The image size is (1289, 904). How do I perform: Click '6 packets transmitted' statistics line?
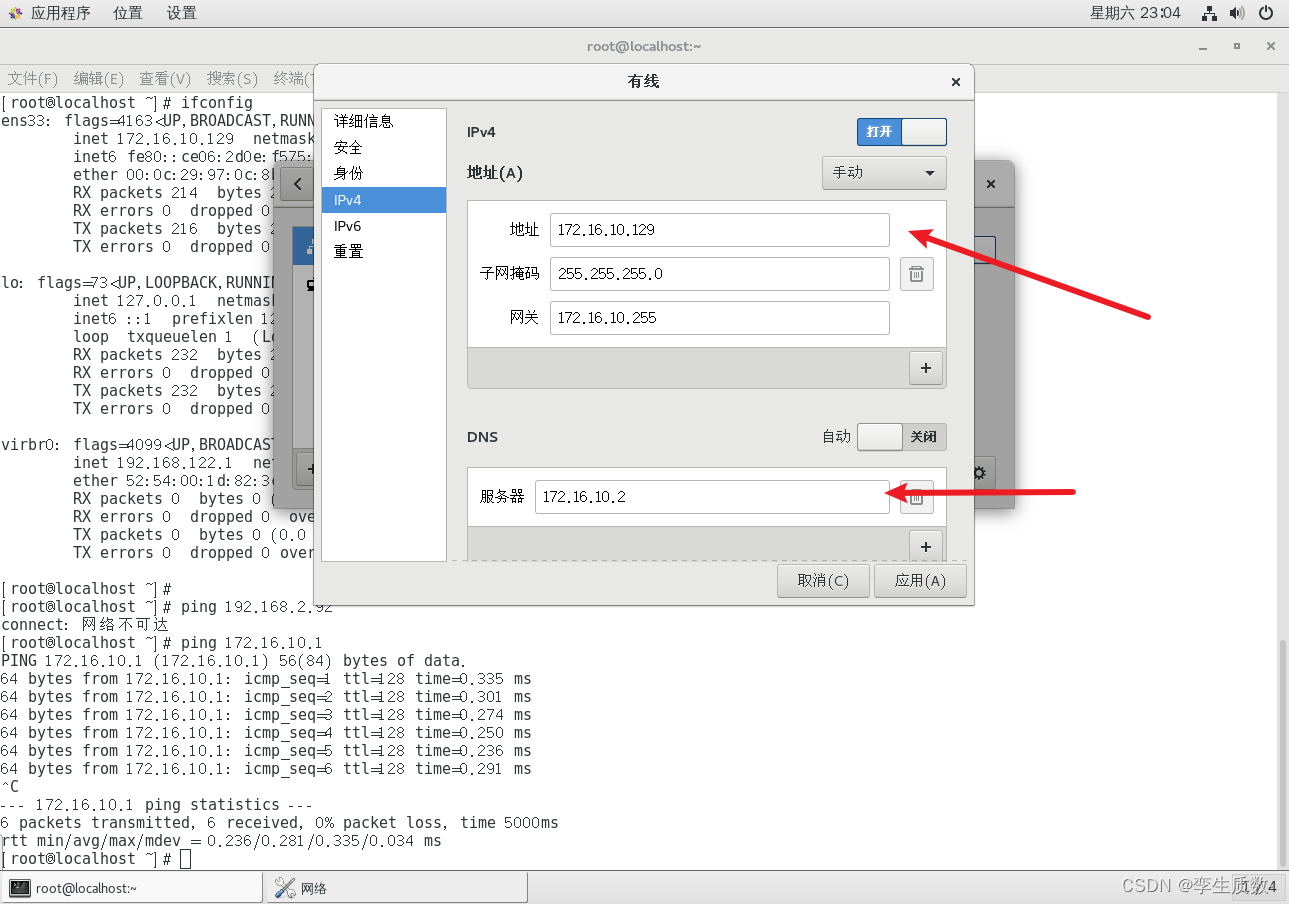coord(280,823)
